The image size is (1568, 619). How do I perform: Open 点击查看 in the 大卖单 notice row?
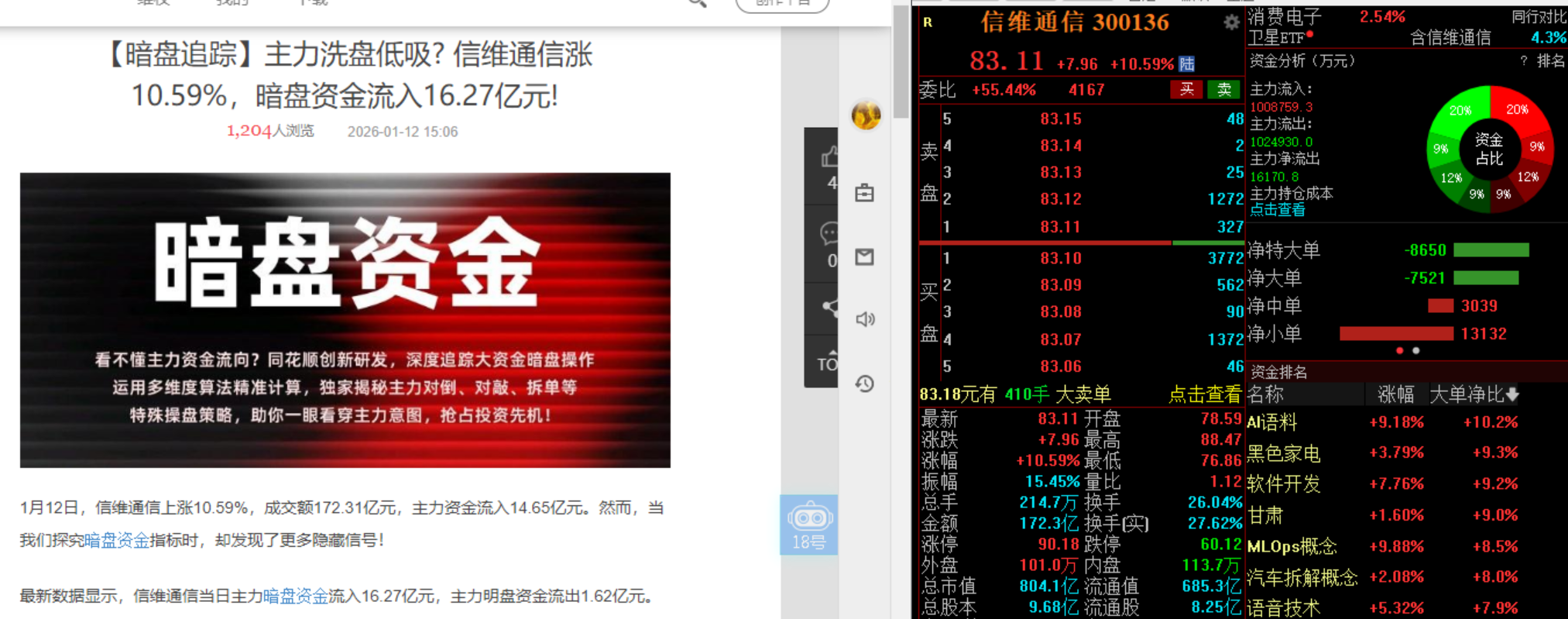1204,395
